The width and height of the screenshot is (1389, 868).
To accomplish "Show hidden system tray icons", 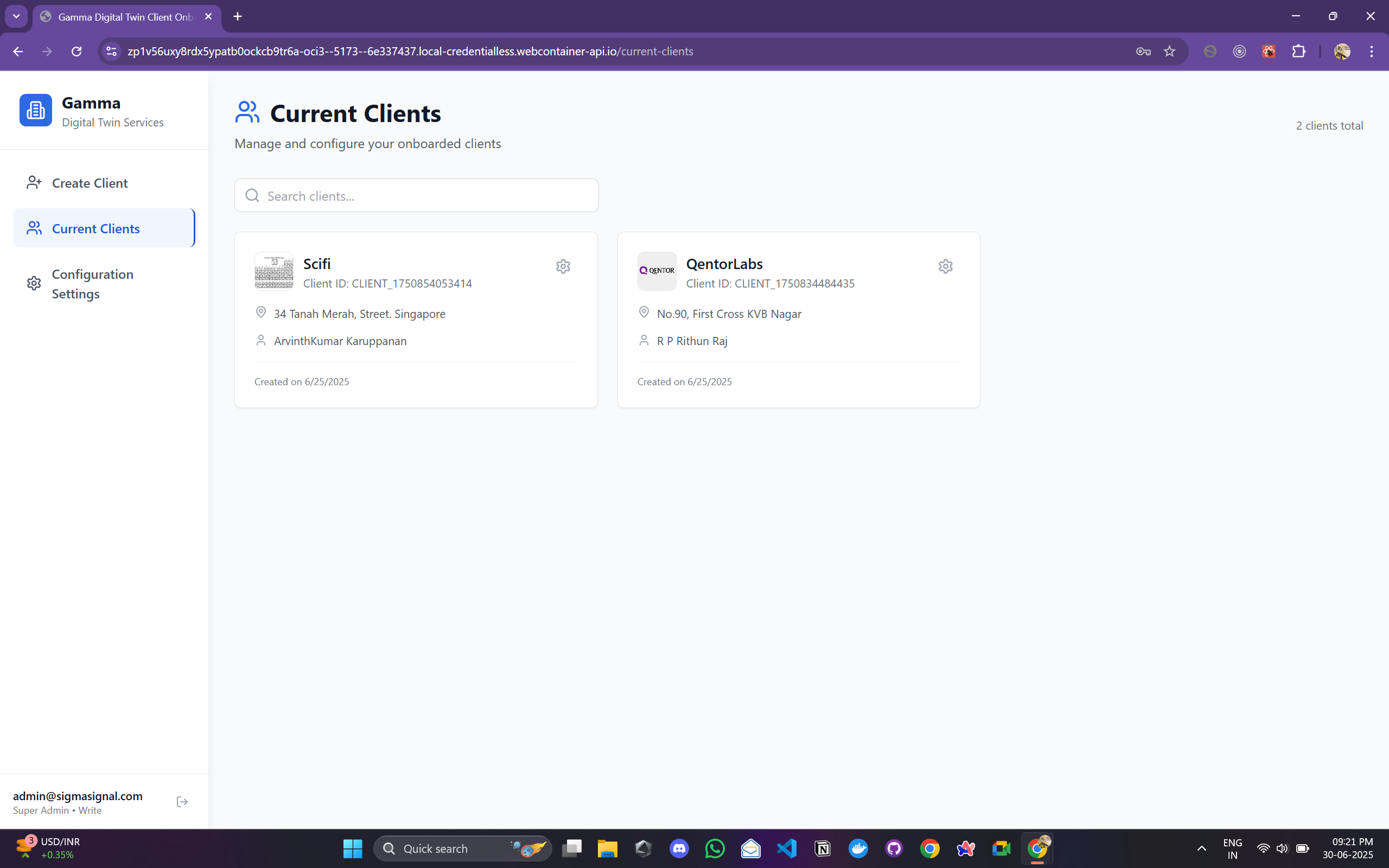I will click(1201, 848).
